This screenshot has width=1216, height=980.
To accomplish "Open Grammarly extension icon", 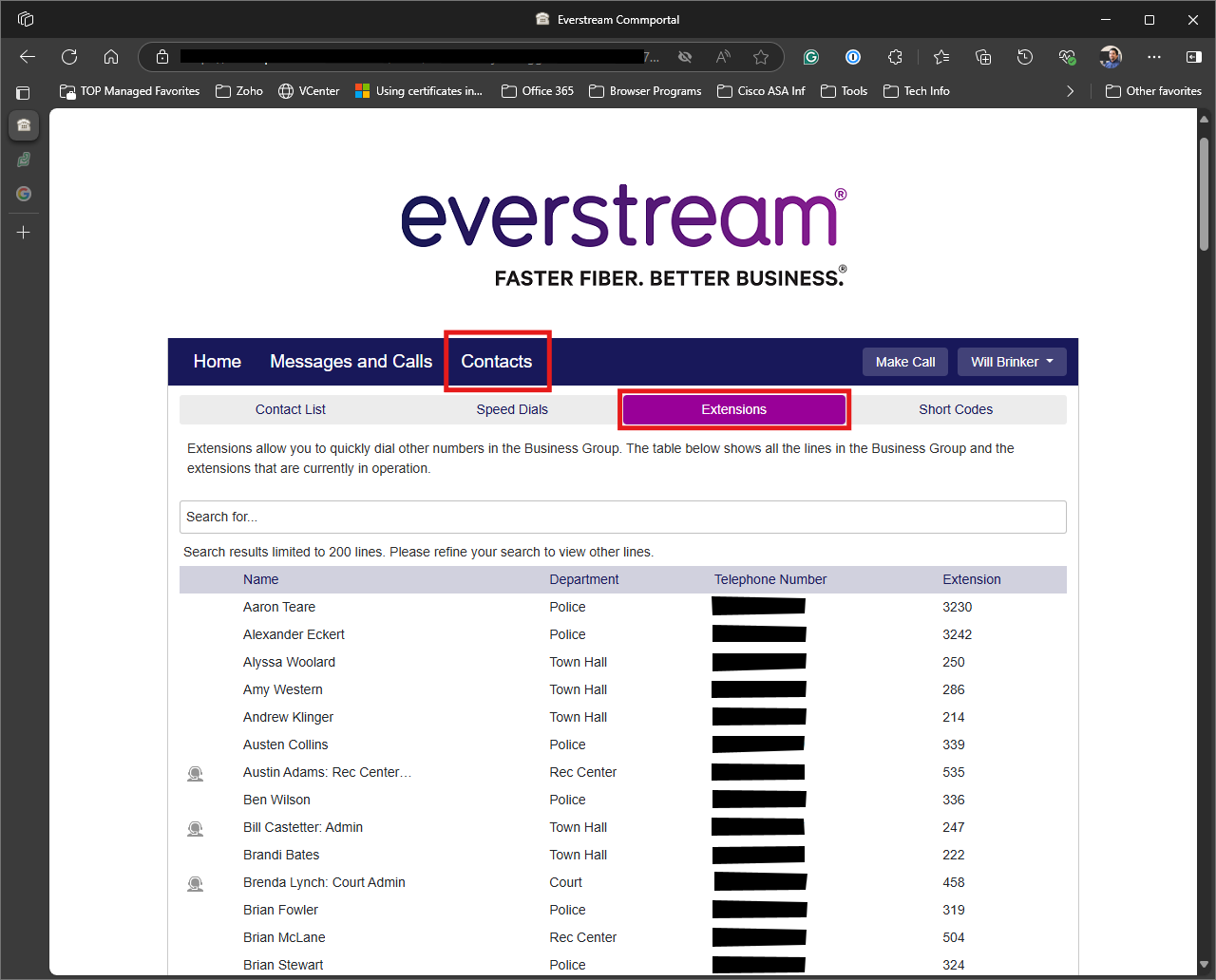I will pyautogui.click(x=811, y=57).
